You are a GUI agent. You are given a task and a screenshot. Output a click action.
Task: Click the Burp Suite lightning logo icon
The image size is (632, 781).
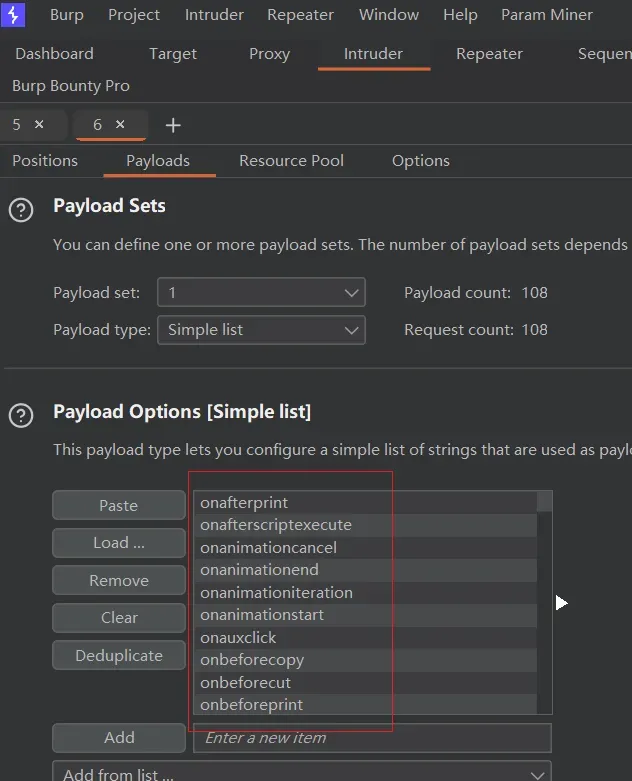pos(13,15)
